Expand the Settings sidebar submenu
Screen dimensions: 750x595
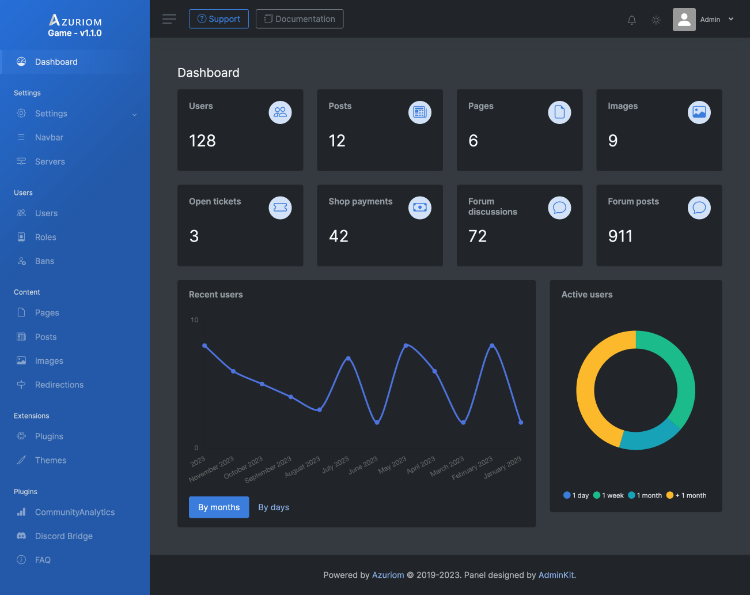pos(75,113)
